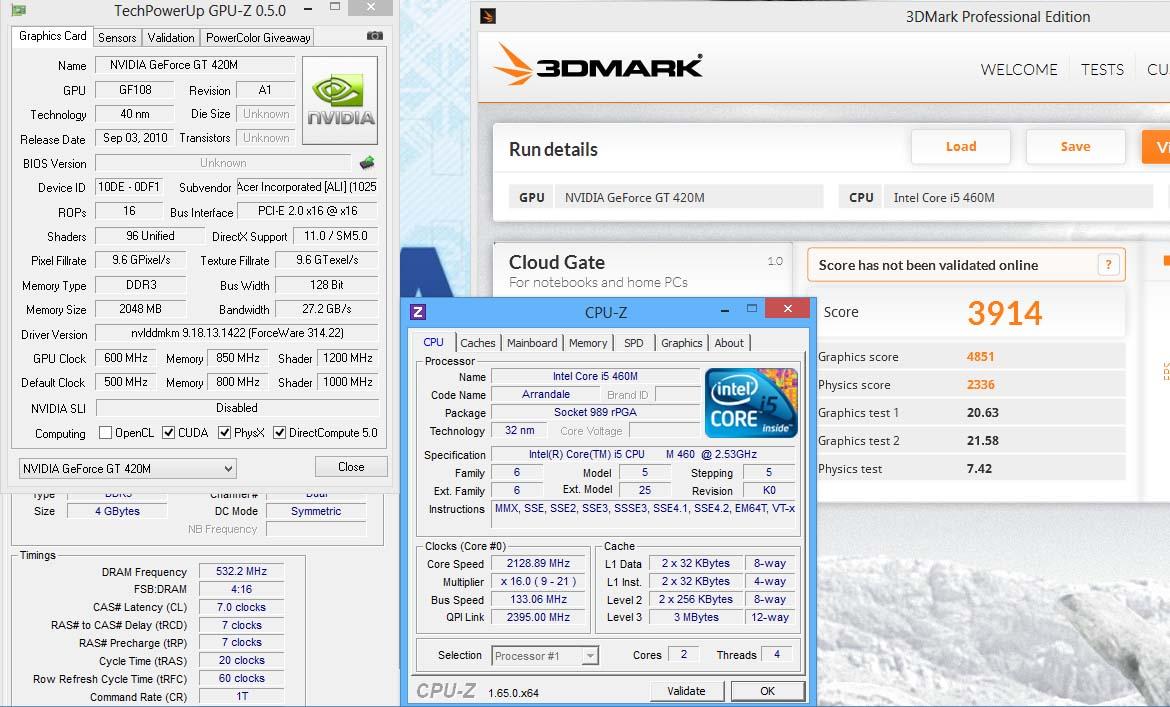Image resolution: width=1170 pixels, height=707 pixels.
Task: Click the BIOS save chip icon in GPU-Z
Action: (367, 163)
